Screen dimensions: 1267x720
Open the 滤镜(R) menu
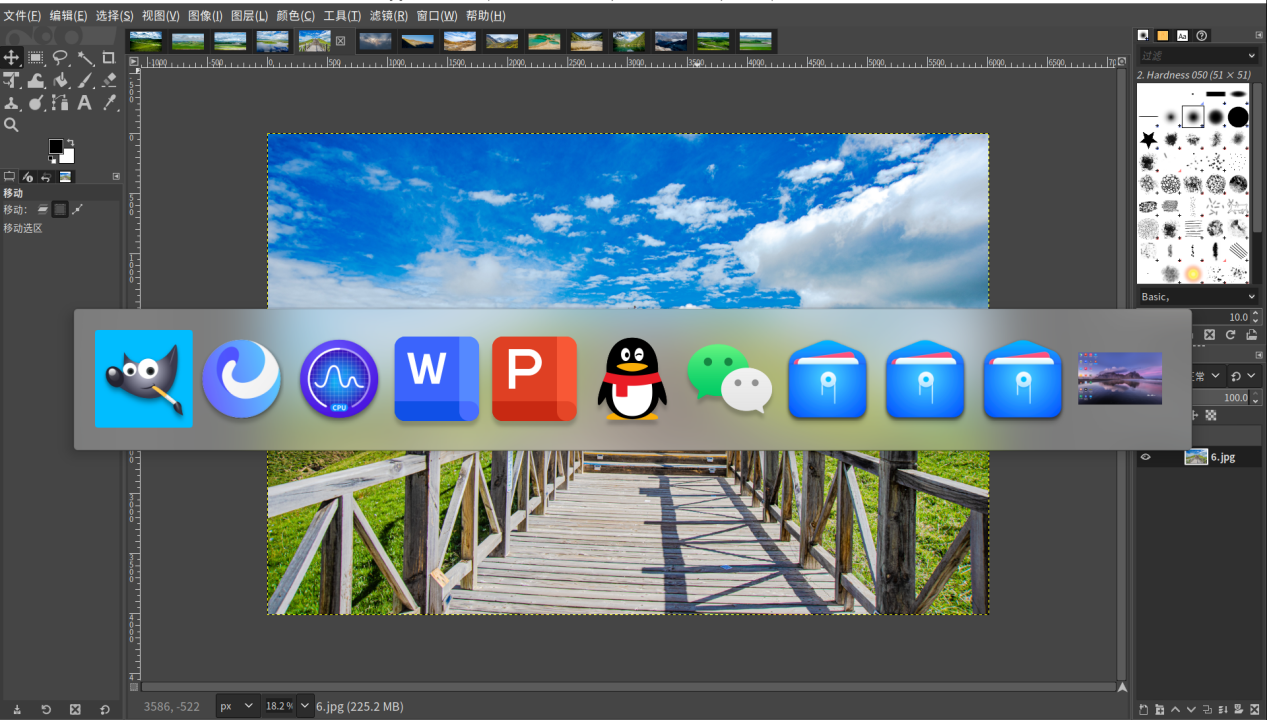pyautogui.click(x=388, y=16)
